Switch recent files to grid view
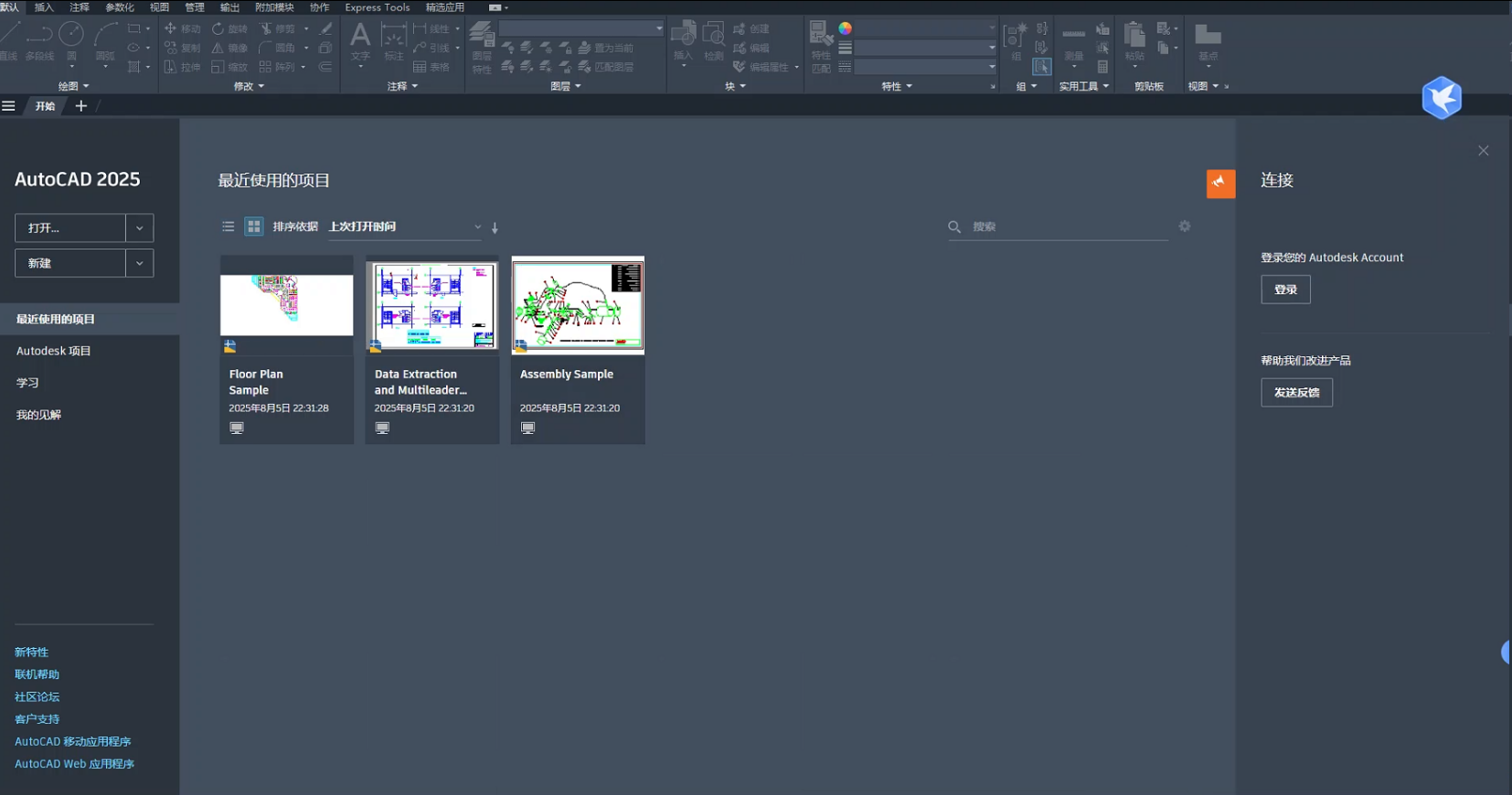 (x=254, y=227)
